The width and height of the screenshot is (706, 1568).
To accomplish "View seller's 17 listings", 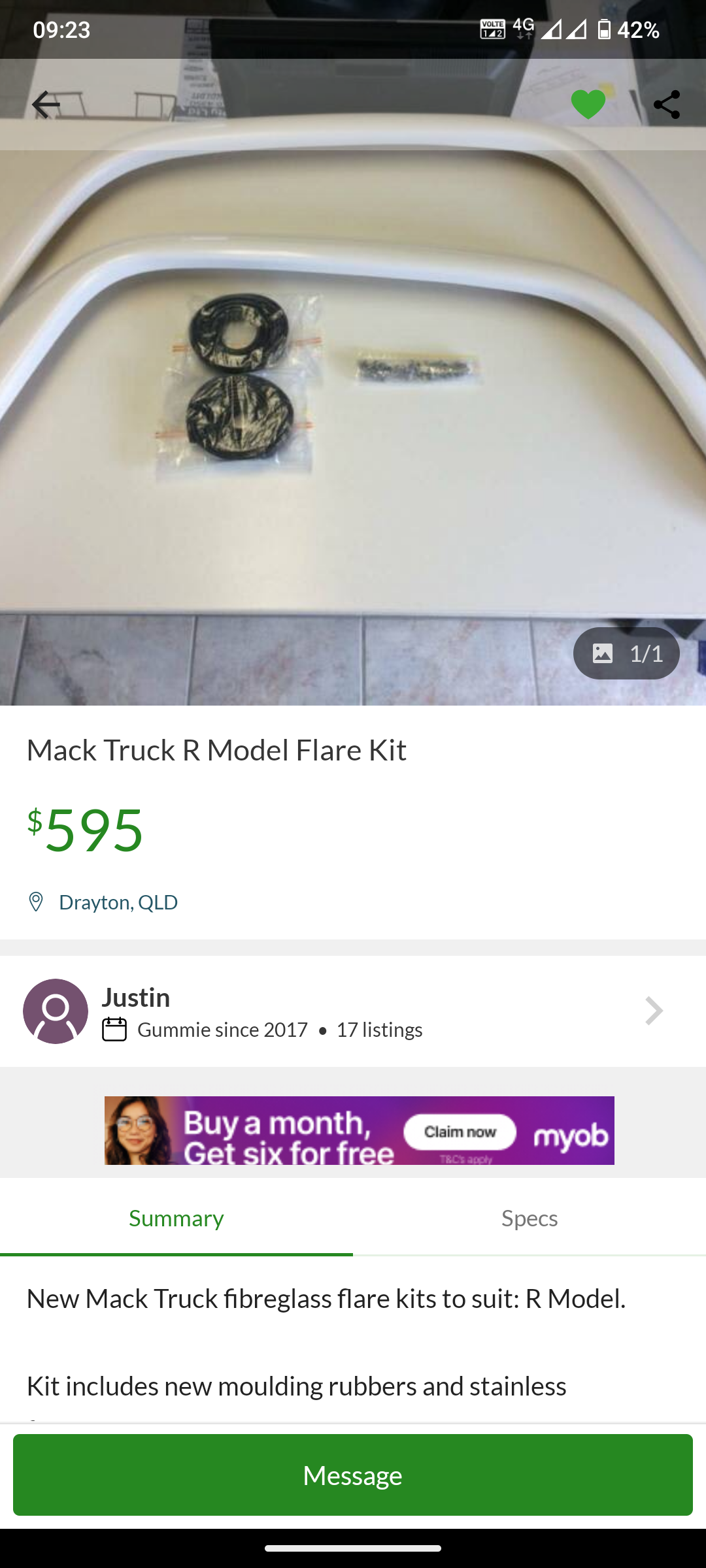I will 379,1030.
